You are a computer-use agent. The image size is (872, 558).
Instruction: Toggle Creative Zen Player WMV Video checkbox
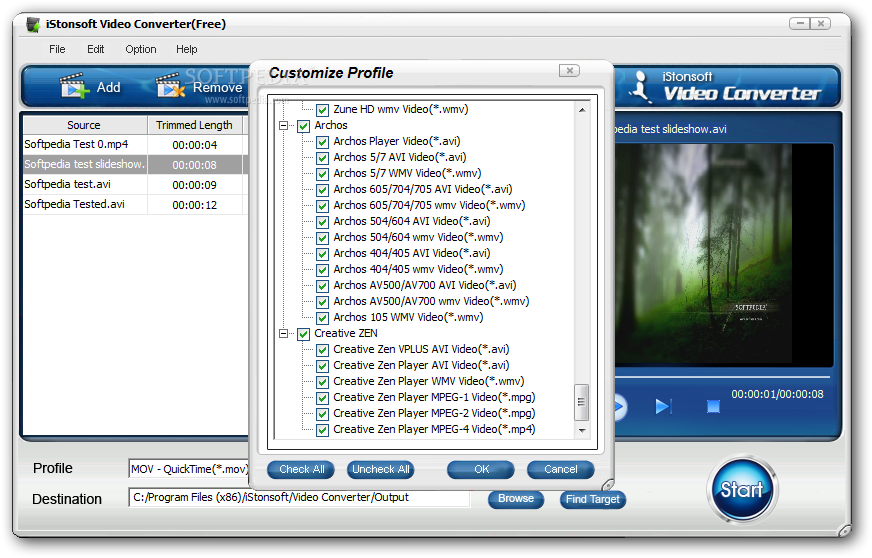tap(323, 382)
